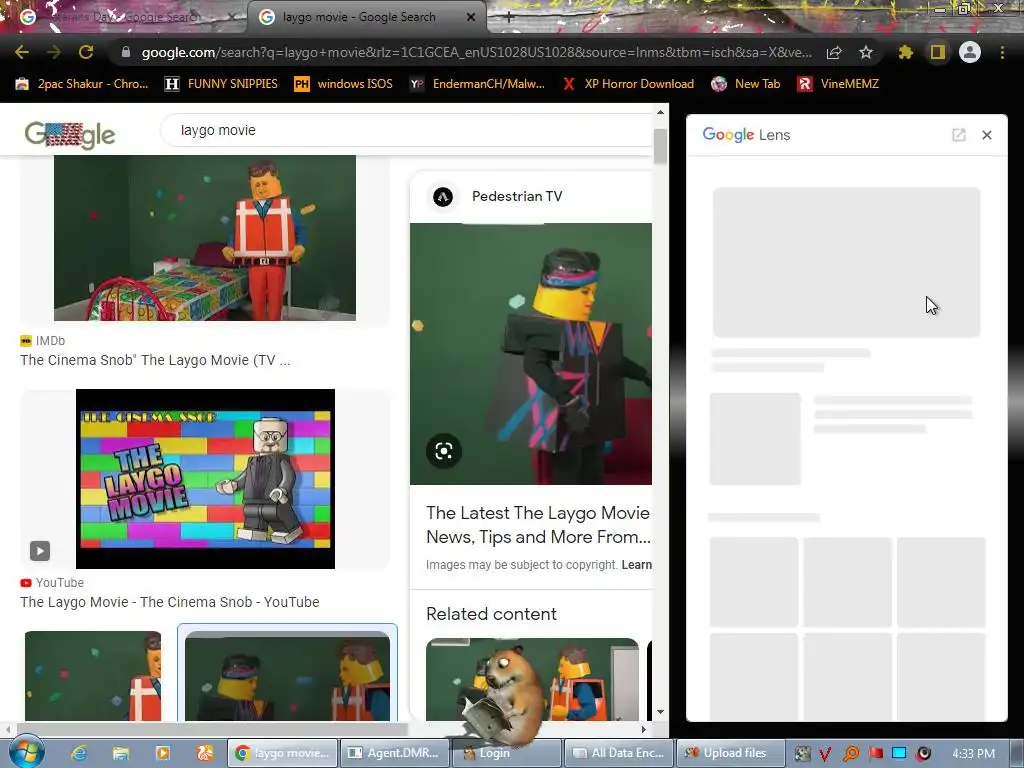View site information via lock icon
Image resolution: width=1024 pixels, height=768 pixels.
pyautogui.click(x=126, y=52)
